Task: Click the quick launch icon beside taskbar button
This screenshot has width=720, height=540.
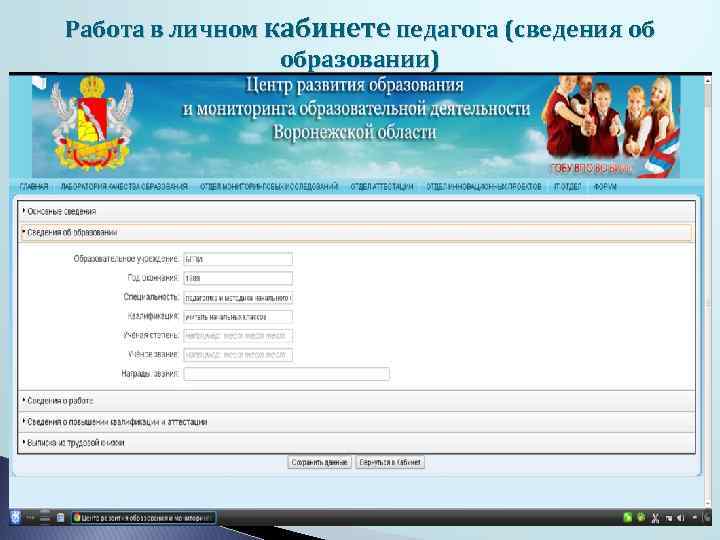Action: tap(60, 518)
